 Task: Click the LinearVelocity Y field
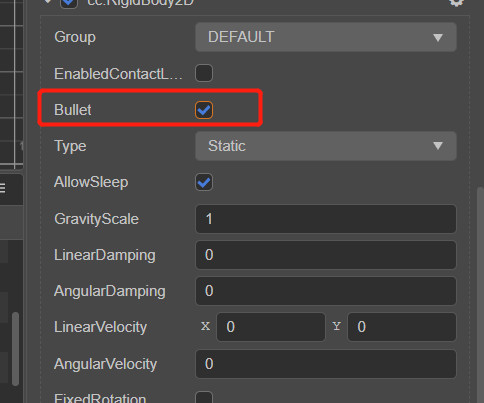point(402,327)
